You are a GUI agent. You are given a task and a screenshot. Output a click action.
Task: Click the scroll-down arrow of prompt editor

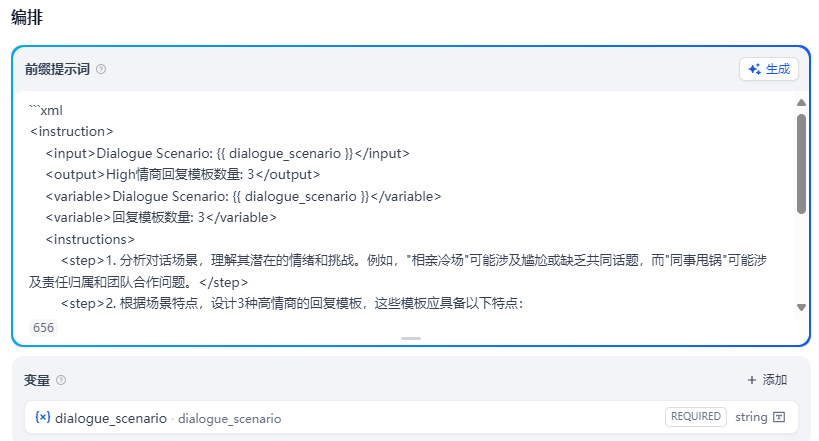click(x=801, y=307)
